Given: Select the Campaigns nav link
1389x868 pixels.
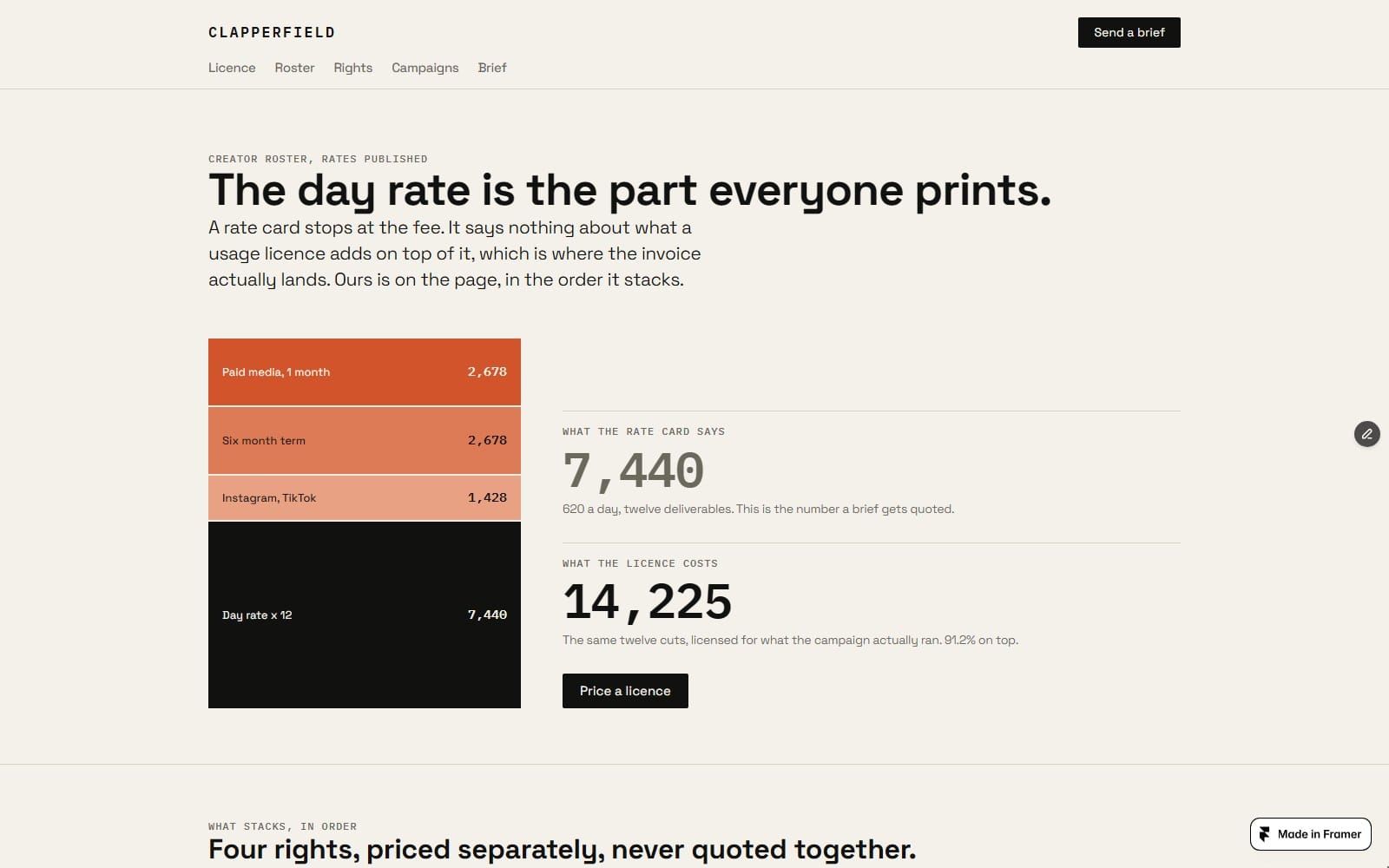Looking at the screenshot, I should click(x=425, y=68).
